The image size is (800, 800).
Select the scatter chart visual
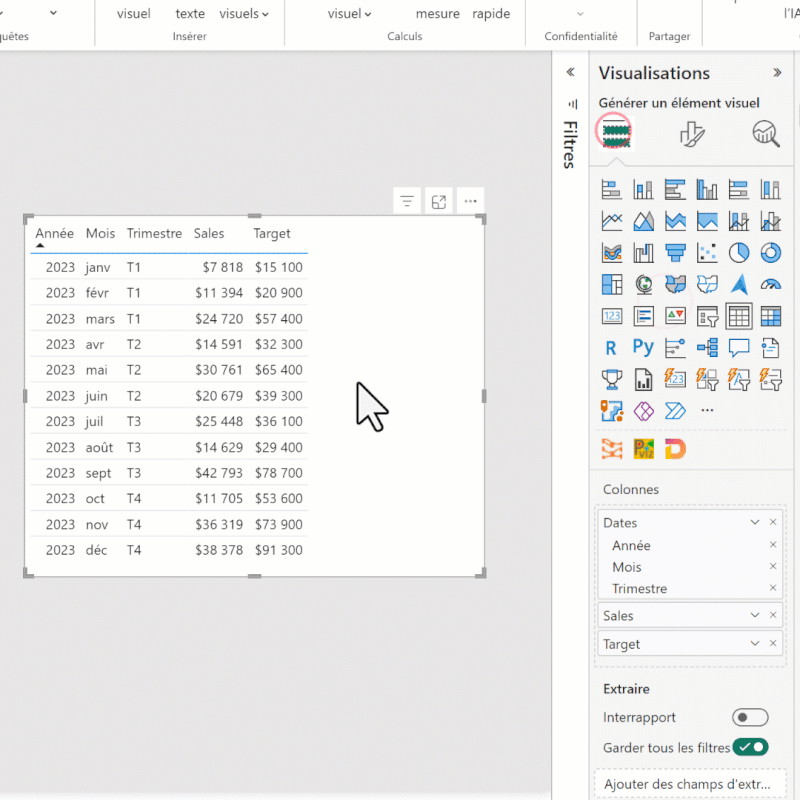[707, 253]
